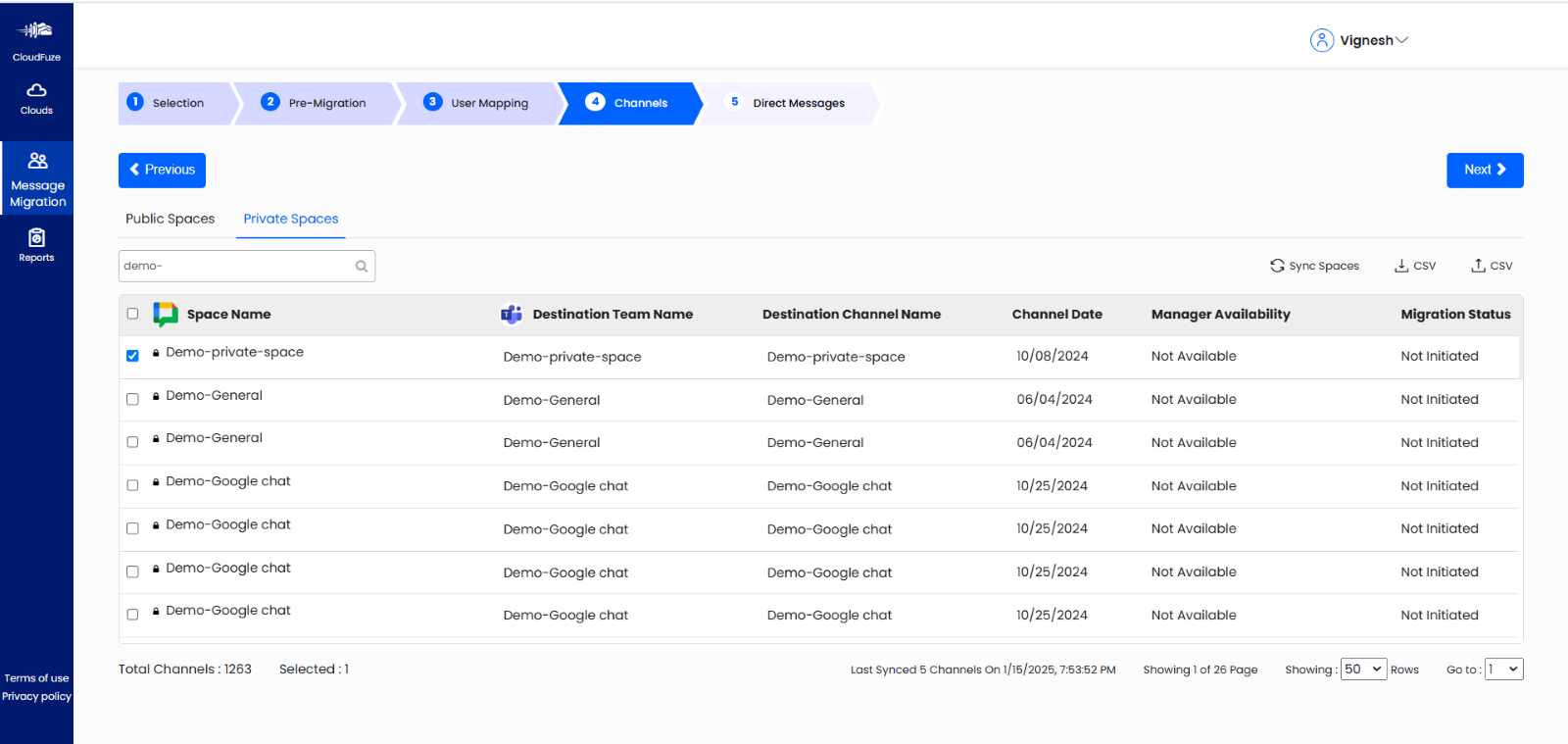Switch to the Public Spaces tab

(170, 219)
